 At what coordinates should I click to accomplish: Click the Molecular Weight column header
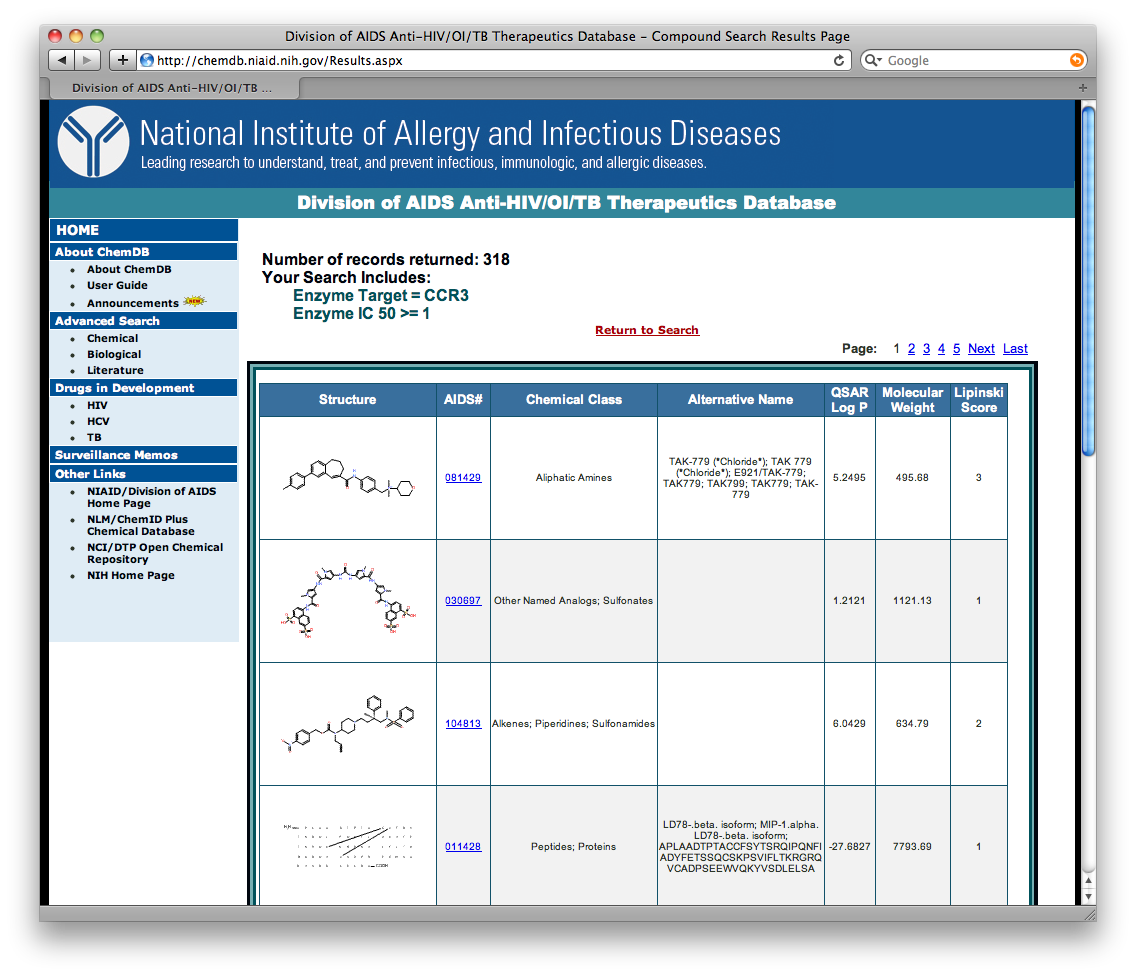pyautogui.click(x=912, y=400)
